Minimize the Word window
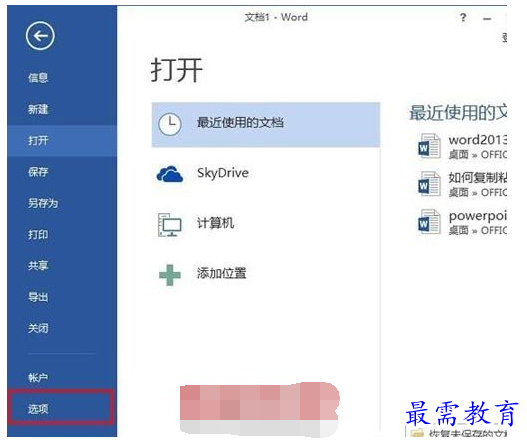Viewport: 527px width, 445px height. [x=487, y=18]
